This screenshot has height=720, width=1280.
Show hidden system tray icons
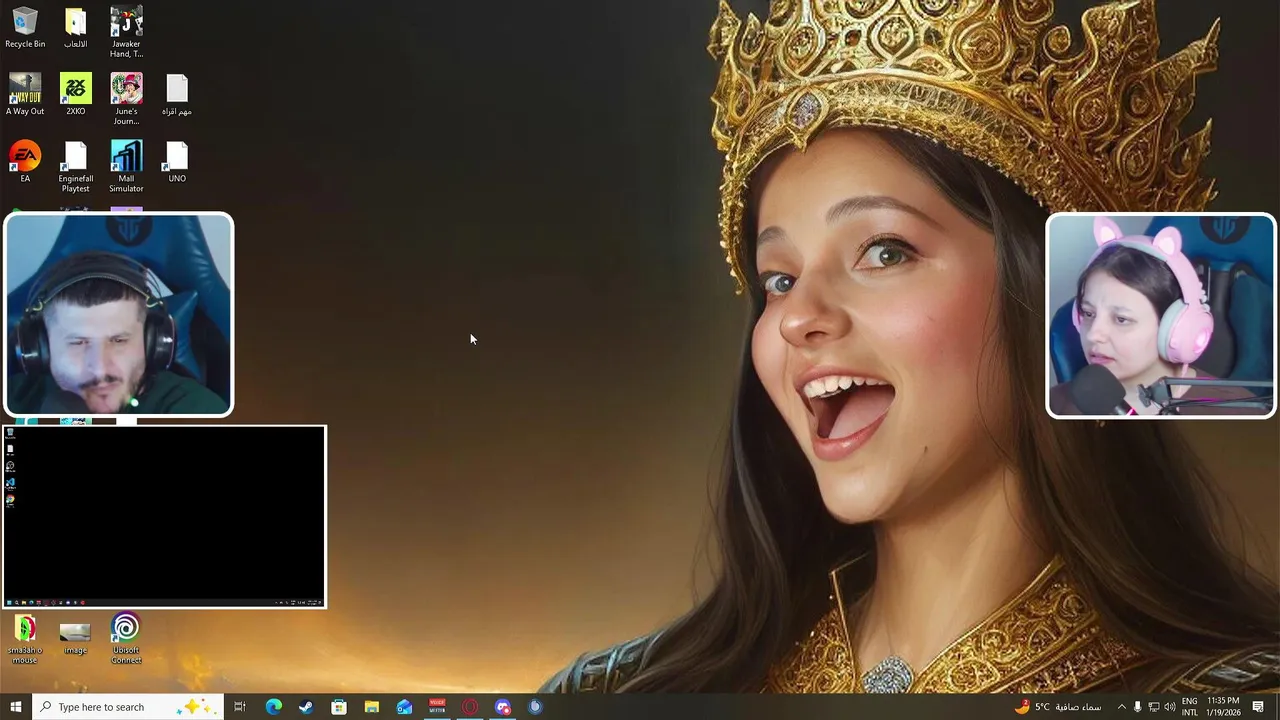(1121, 707)
